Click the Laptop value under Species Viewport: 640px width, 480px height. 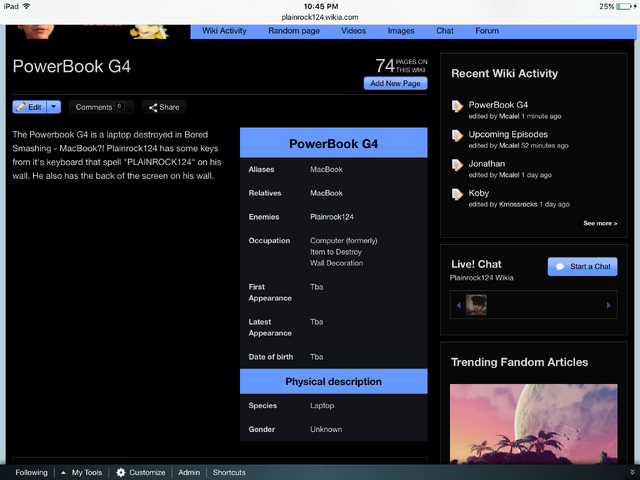pos(322,406)
